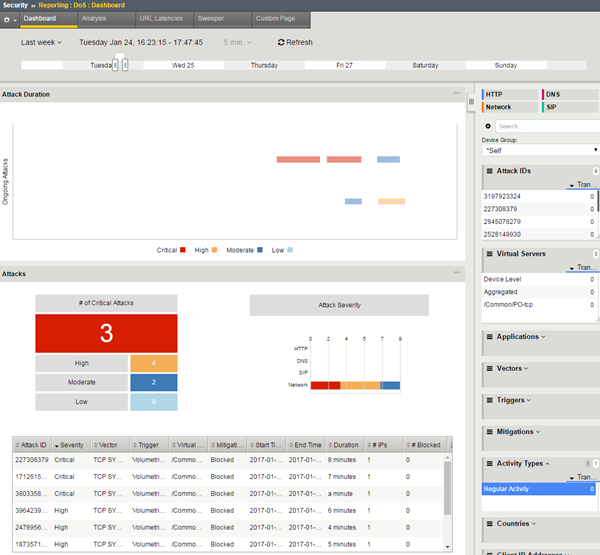The height and width of the screenshot is (555, 600).
Task: Open the gear settings menu beside Dashboard tab
Action: (9, 19)
